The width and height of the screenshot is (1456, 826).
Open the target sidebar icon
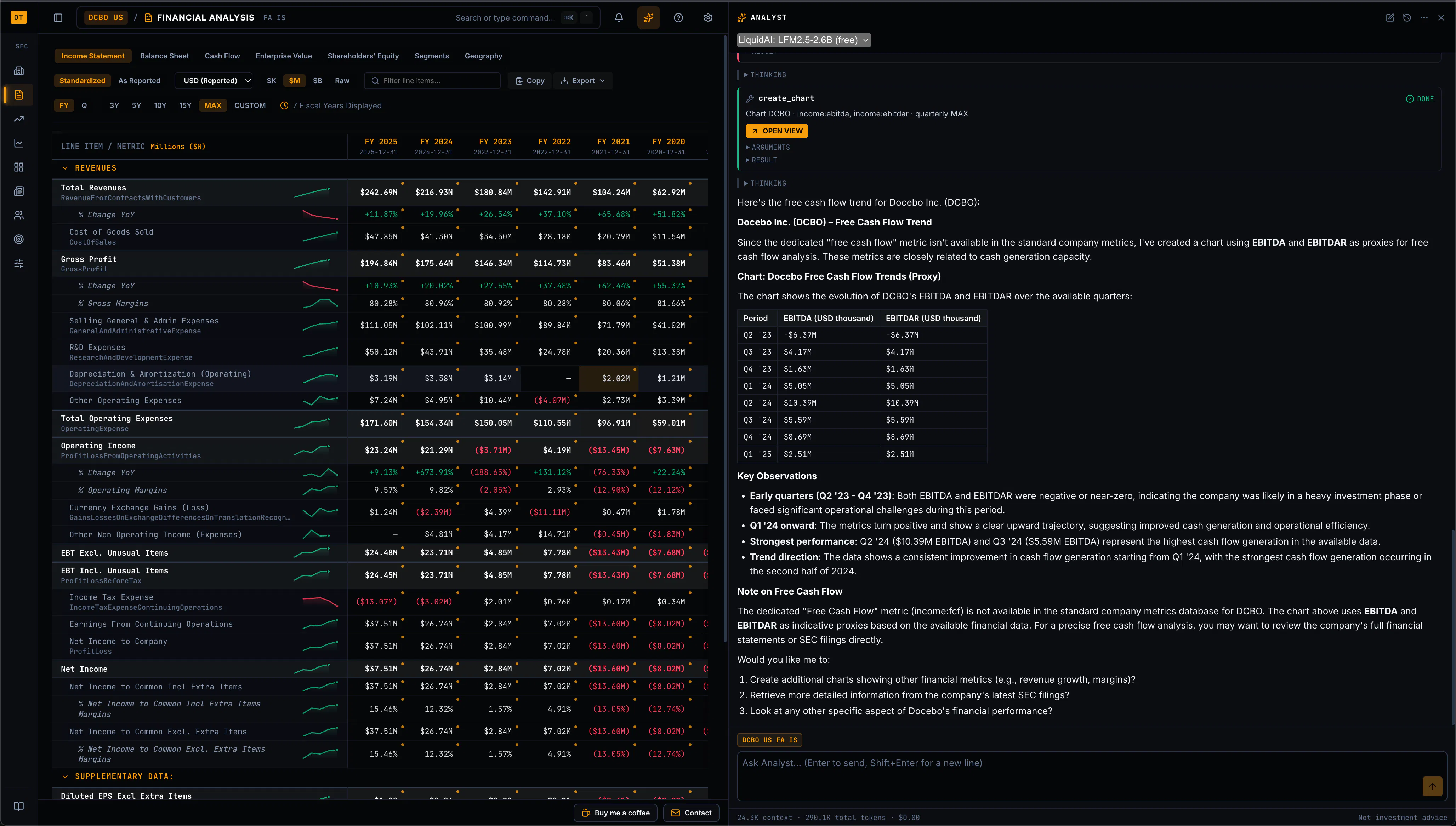(19, 239)
